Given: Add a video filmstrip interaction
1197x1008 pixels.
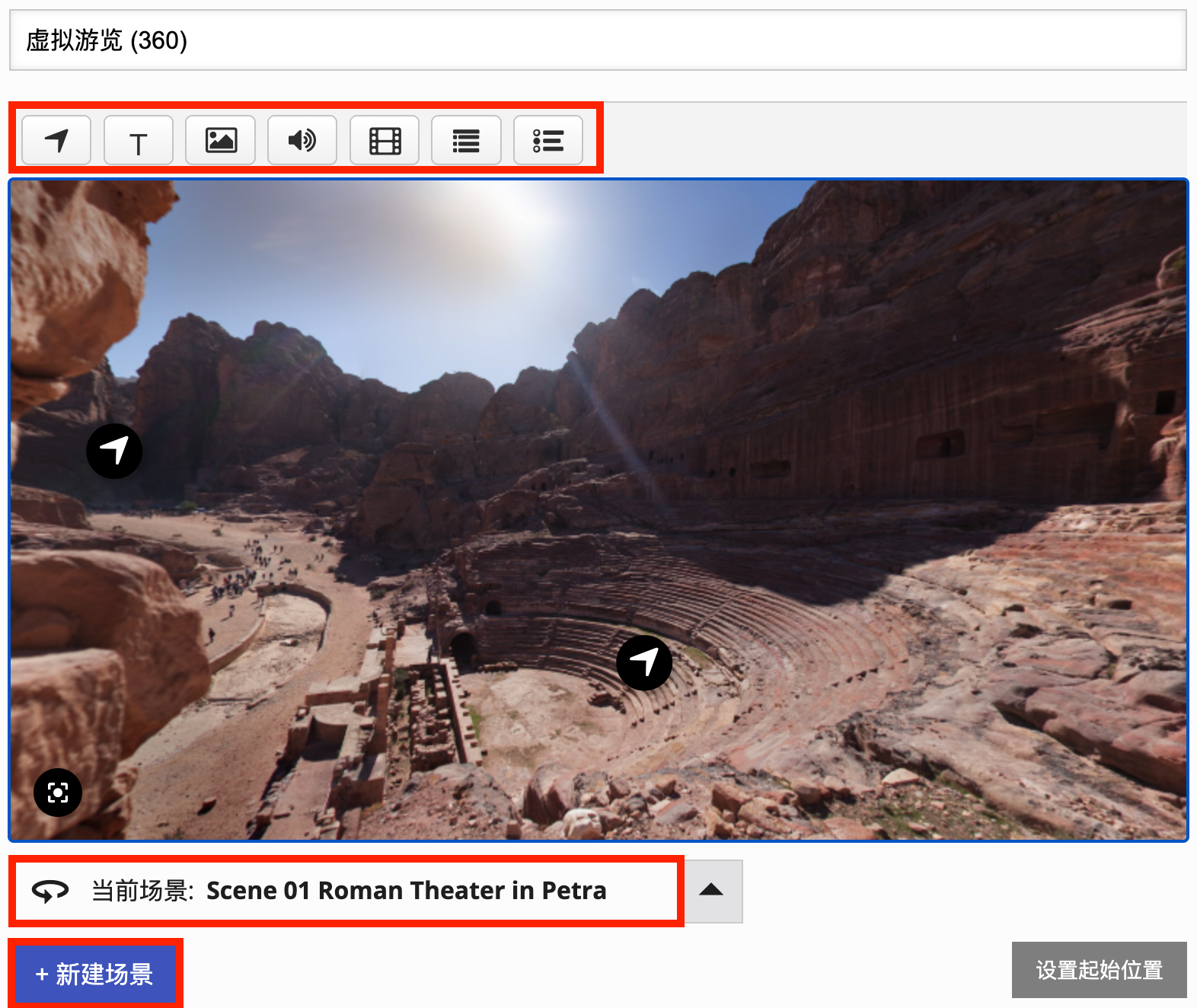Looking at the screenshot, I should tap(385, 141).
